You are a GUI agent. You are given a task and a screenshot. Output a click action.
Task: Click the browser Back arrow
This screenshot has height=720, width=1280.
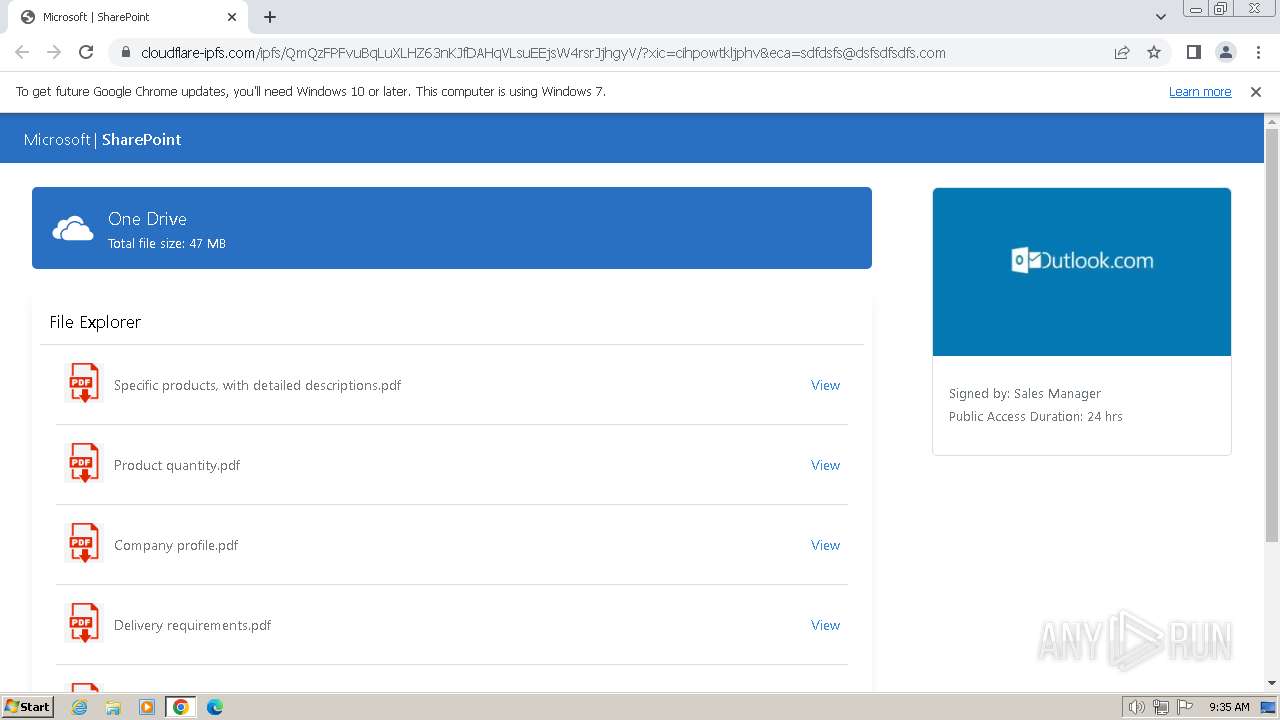point(22,53)
